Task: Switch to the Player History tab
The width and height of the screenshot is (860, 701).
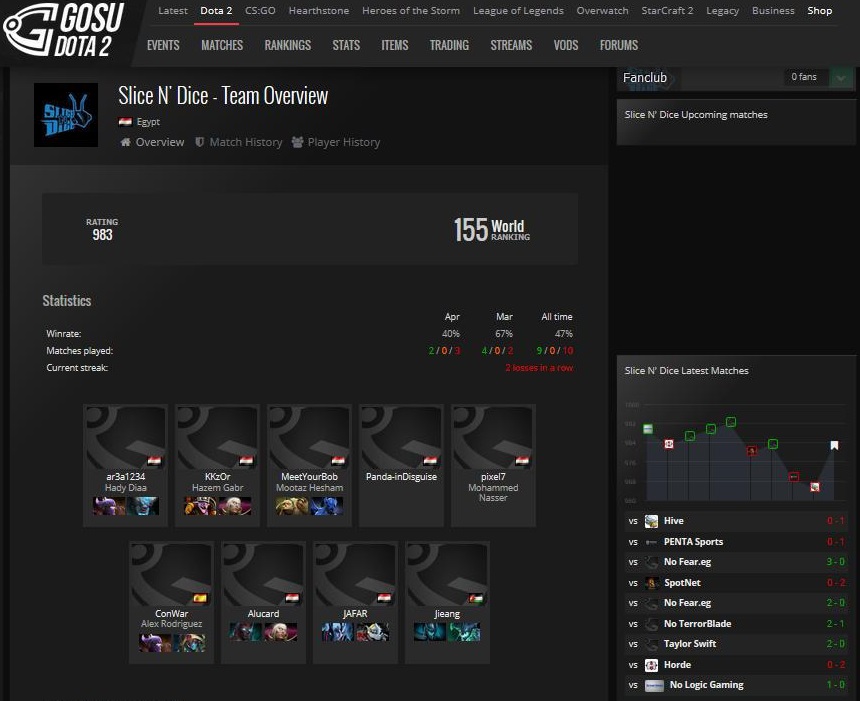Action: [336, 142]
